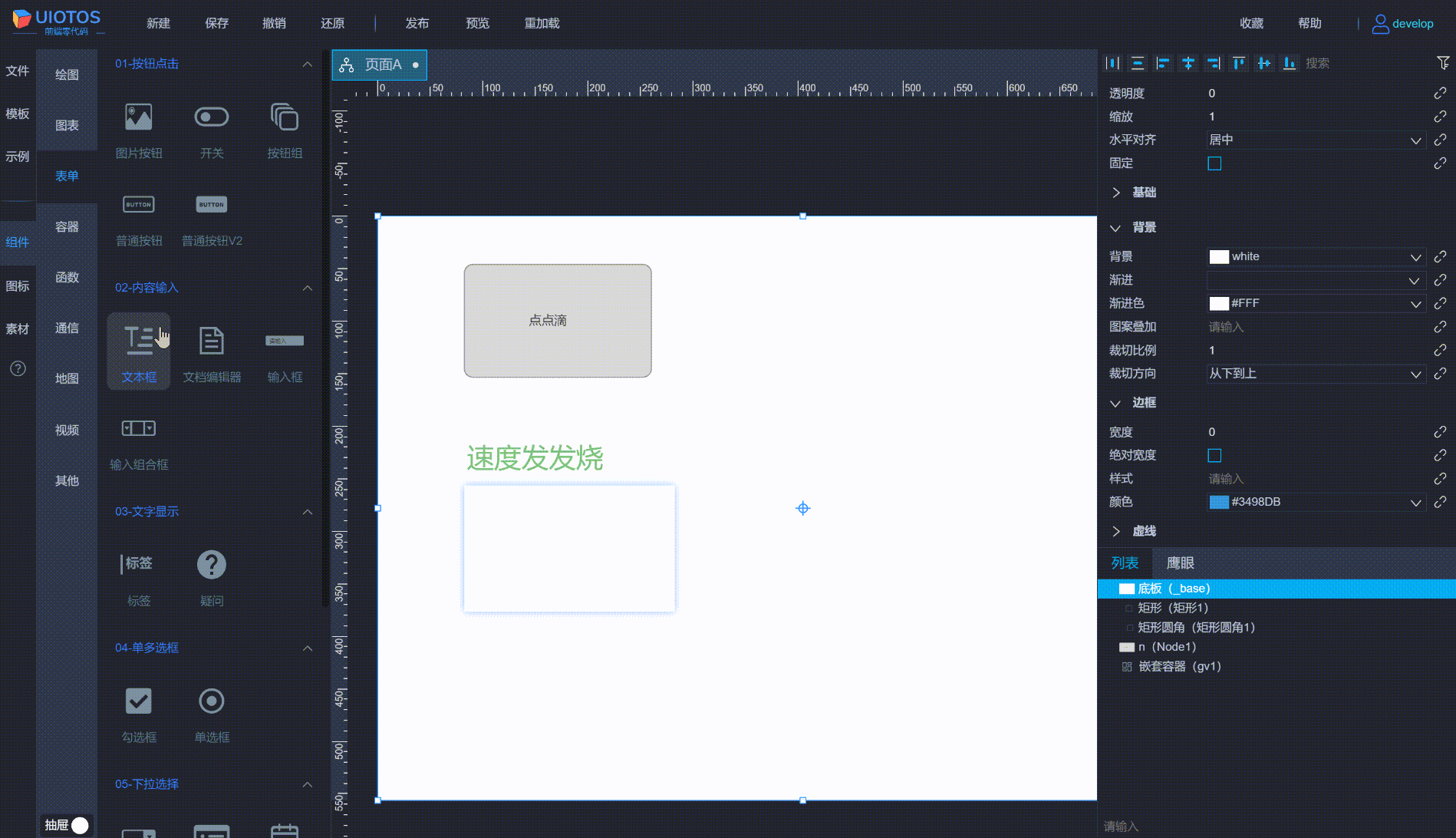Expand the 基础 property section

point(1143,193)
